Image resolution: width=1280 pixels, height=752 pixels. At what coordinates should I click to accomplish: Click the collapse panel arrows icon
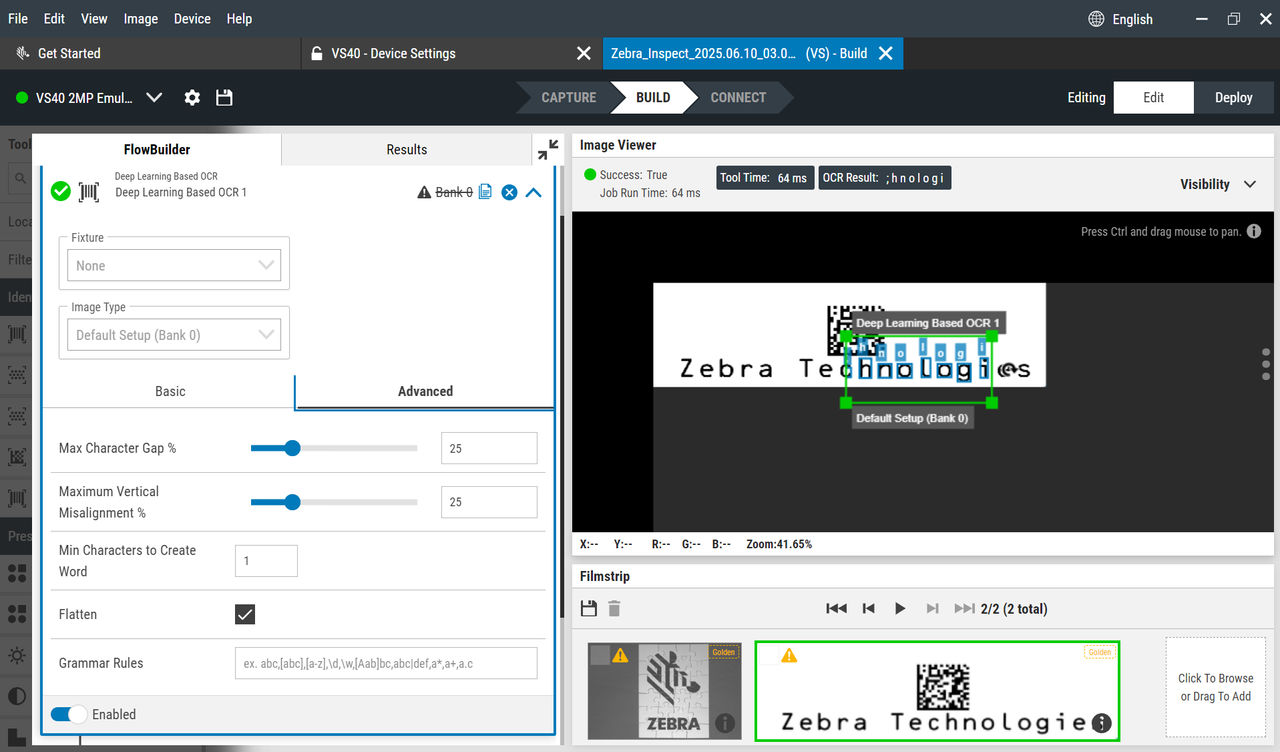click(x=548, y=150)
